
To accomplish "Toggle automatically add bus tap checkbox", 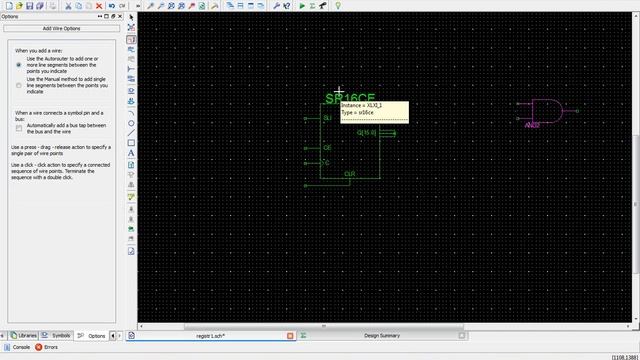I will [19, 129].
